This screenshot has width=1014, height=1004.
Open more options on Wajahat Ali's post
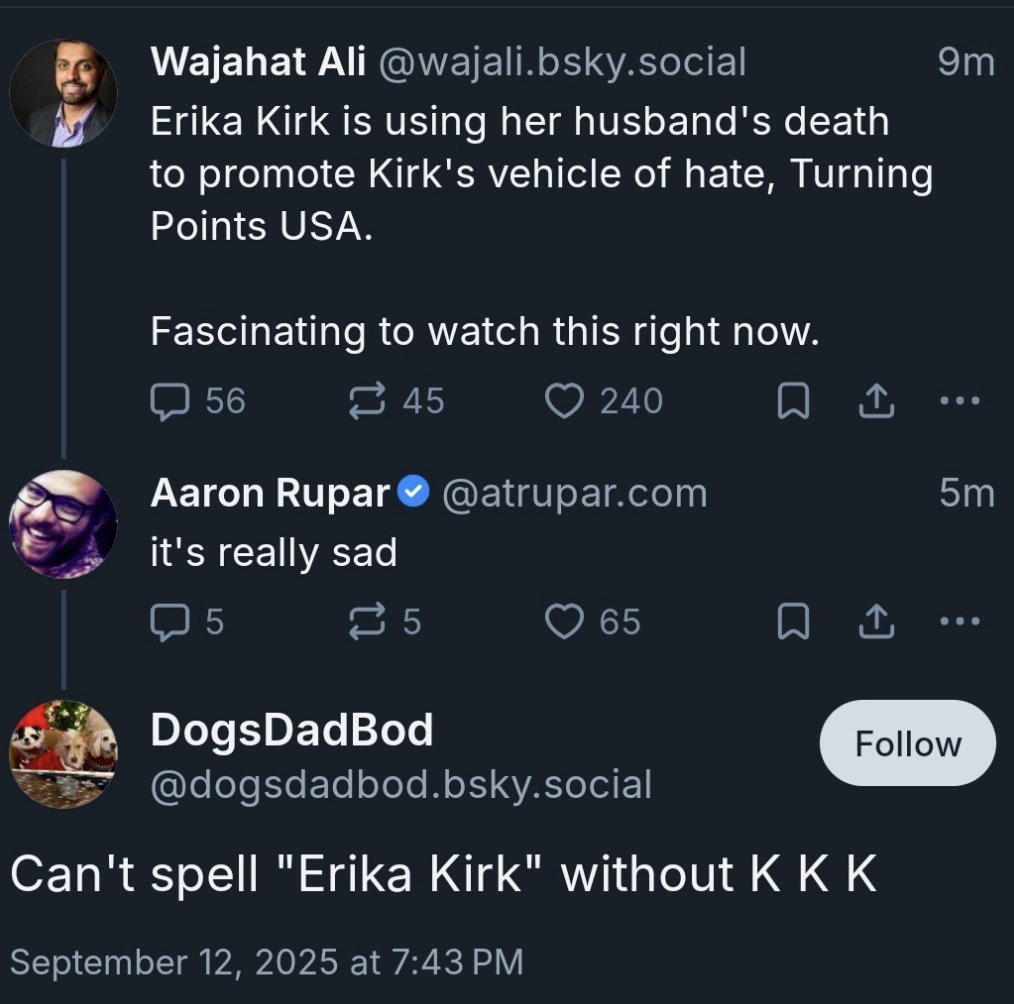pyautogui.click(x=960, y=401)
